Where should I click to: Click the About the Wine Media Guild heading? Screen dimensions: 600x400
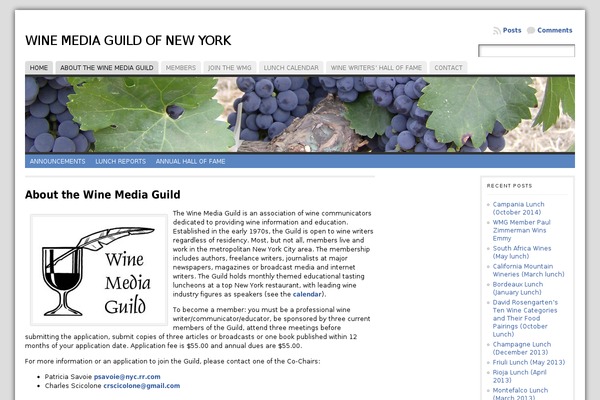coord(103,194)
